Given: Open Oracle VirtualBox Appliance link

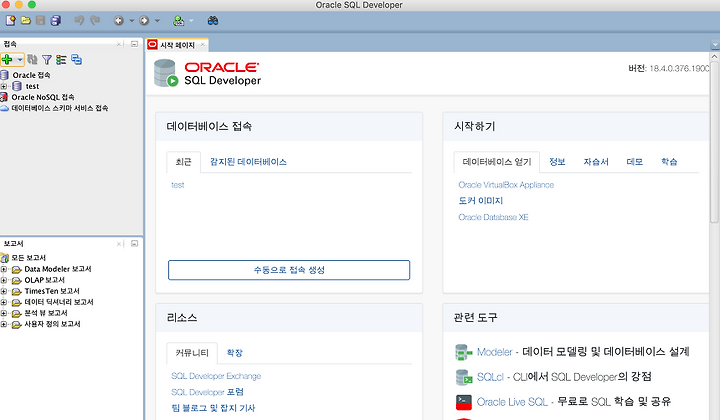Looking at the screenshot, I should [506, 185].
